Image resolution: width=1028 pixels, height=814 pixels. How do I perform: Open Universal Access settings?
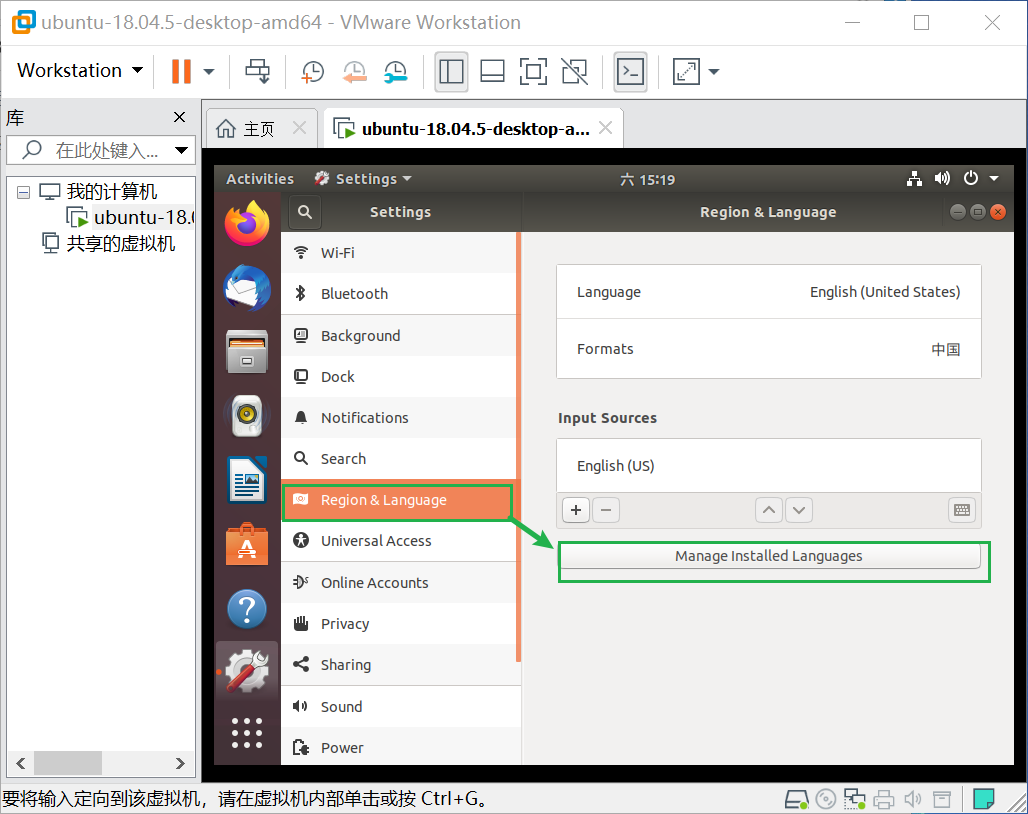(x=399, y=541)
